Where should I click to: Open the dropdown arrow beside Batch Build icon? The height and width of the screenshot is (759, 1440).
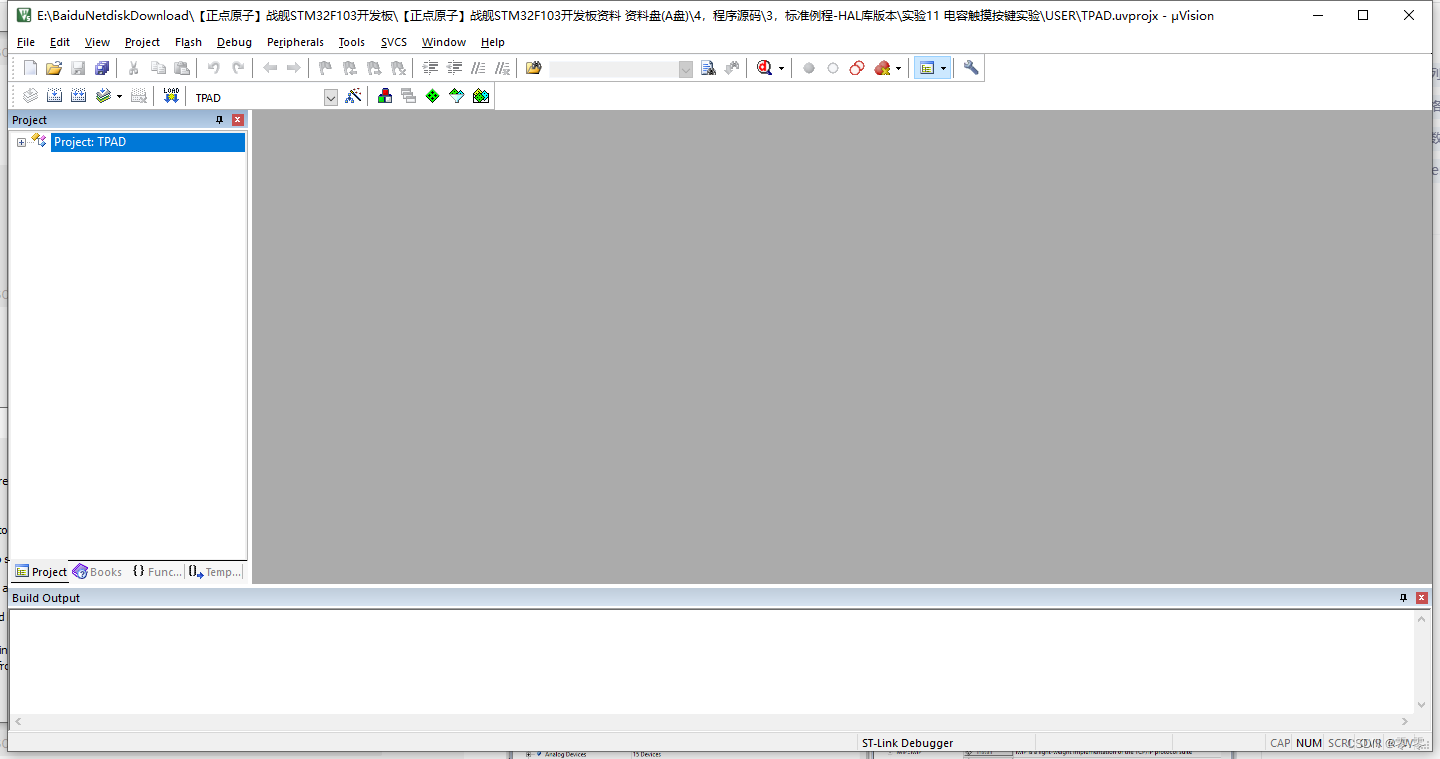pos(119,96)
